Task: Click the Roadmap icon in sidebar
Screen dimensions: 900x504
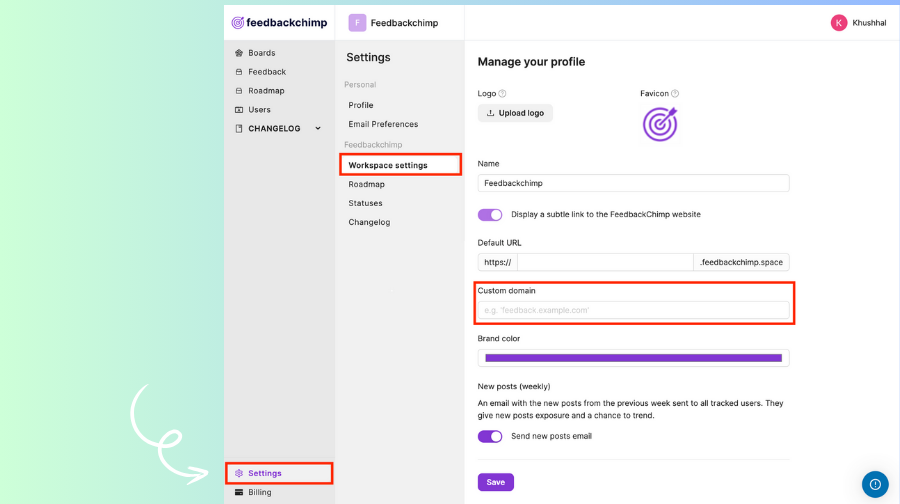Action: click(x=238, y=91)
